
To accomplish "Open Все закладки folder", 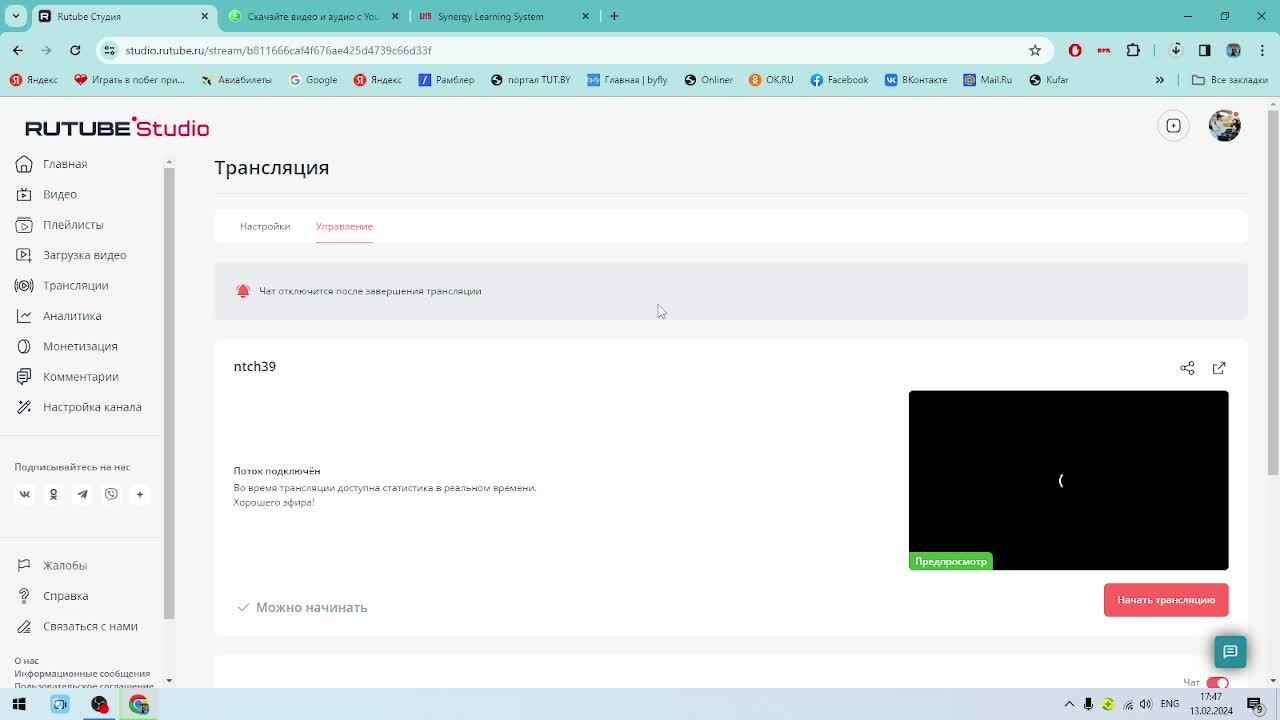I will point(1230,80).
